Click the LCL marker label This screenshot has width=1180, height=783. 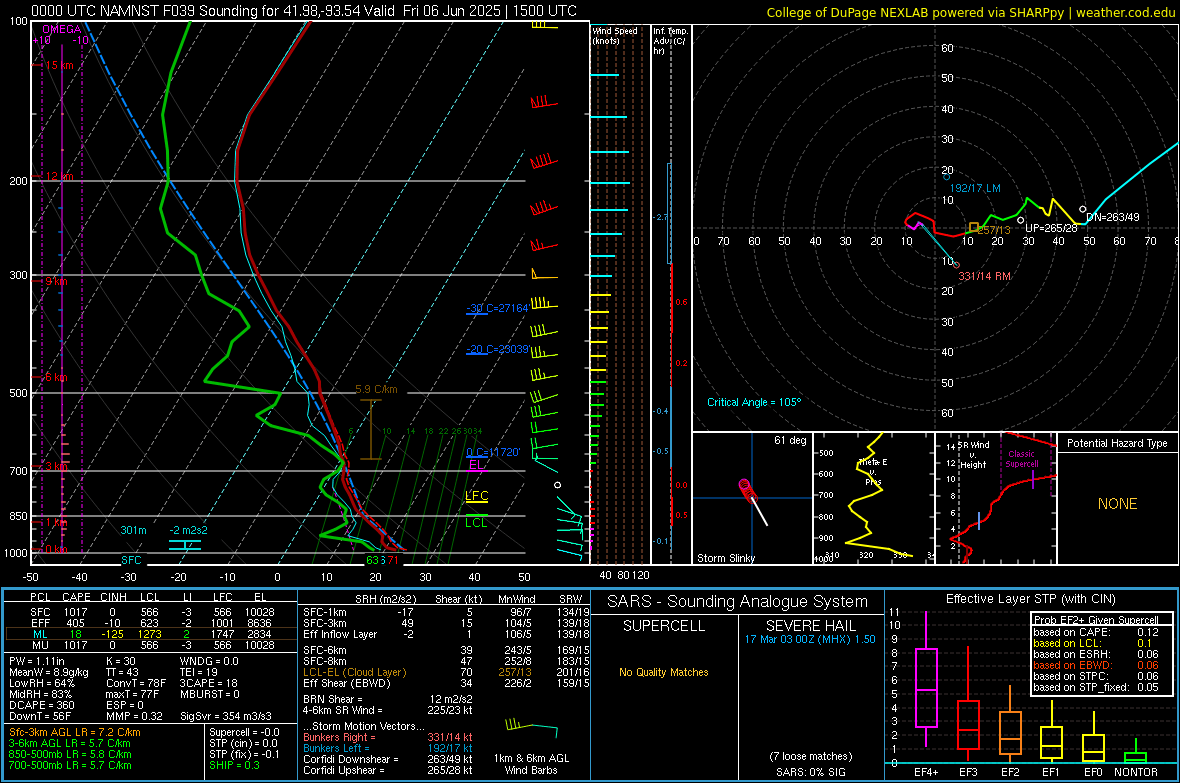coord(476,523)
